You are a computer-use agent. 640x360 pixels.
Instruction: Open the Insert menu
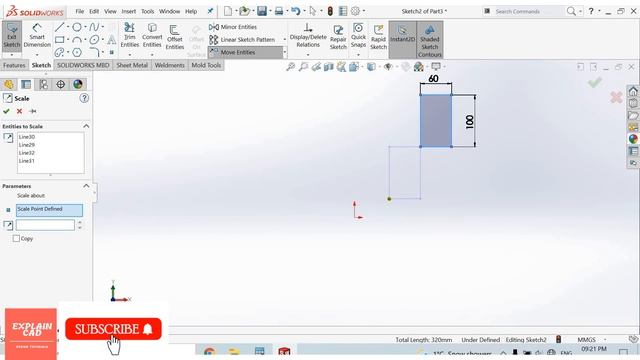129,11
